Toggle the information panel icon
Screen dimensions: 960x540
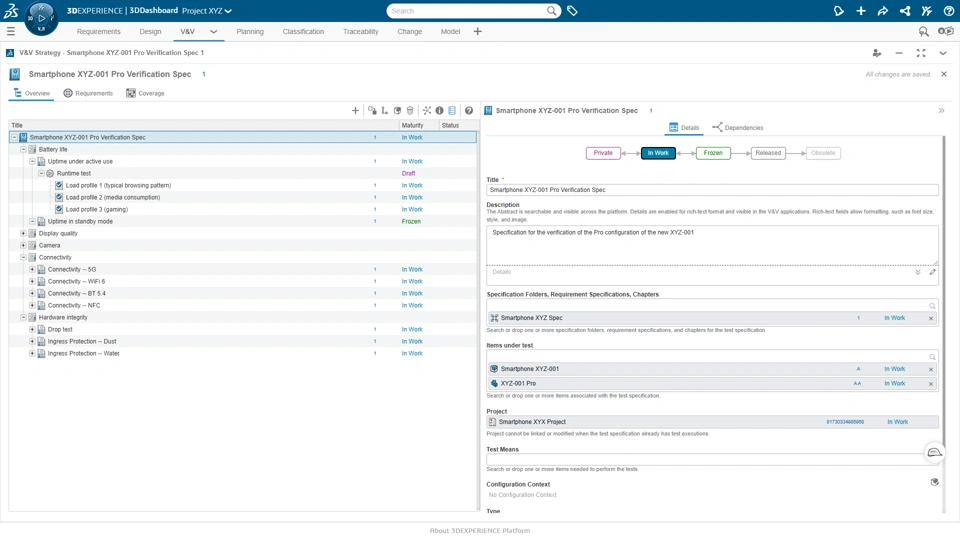(439, 110)
